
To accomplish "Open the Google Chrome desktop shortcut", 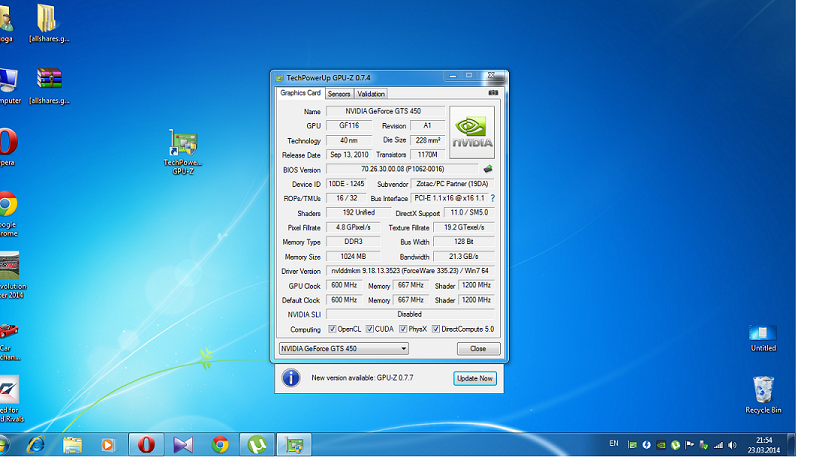I will pos(8,214).
